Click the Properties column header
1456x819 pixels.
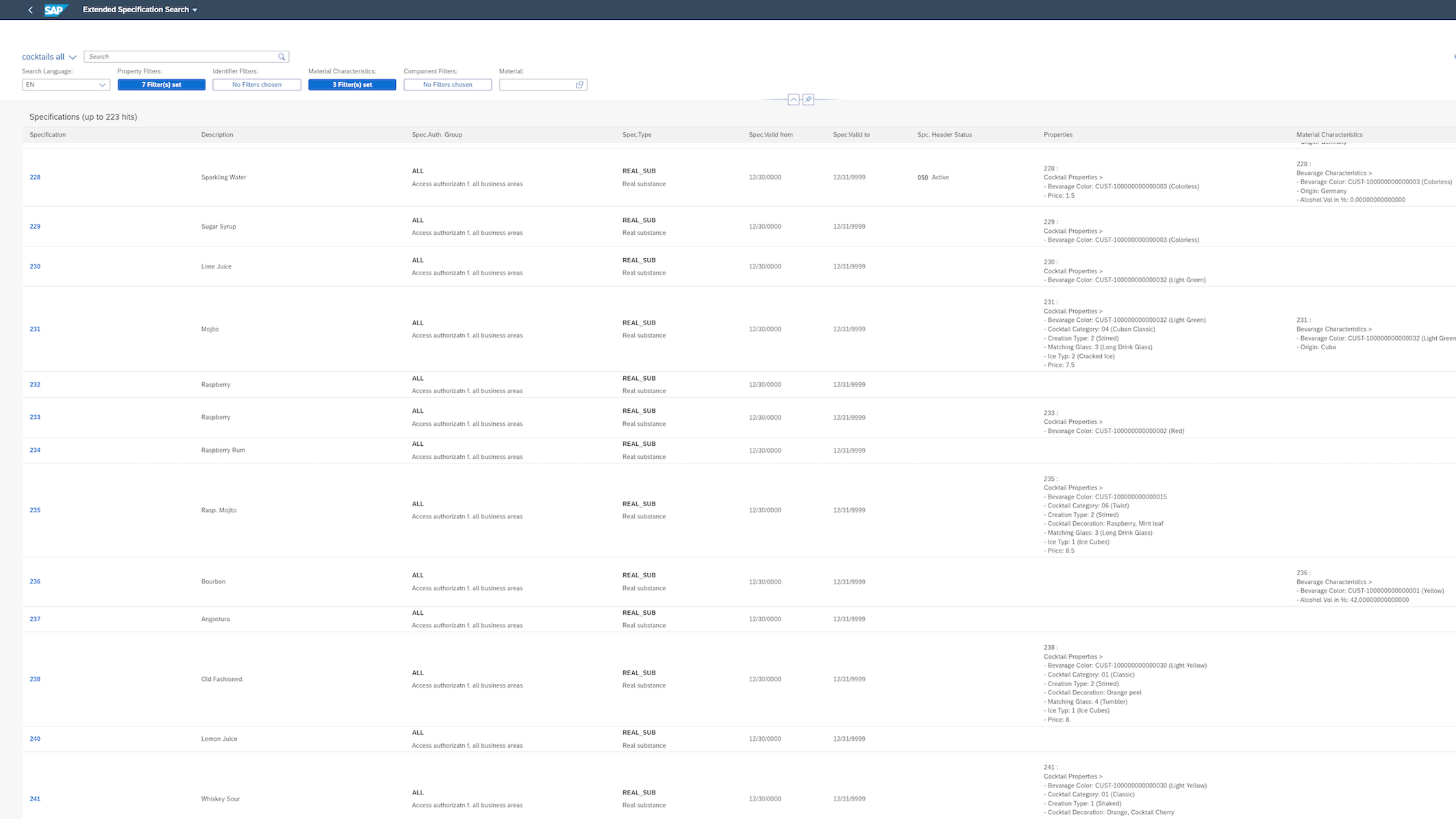click(1058, 135)
